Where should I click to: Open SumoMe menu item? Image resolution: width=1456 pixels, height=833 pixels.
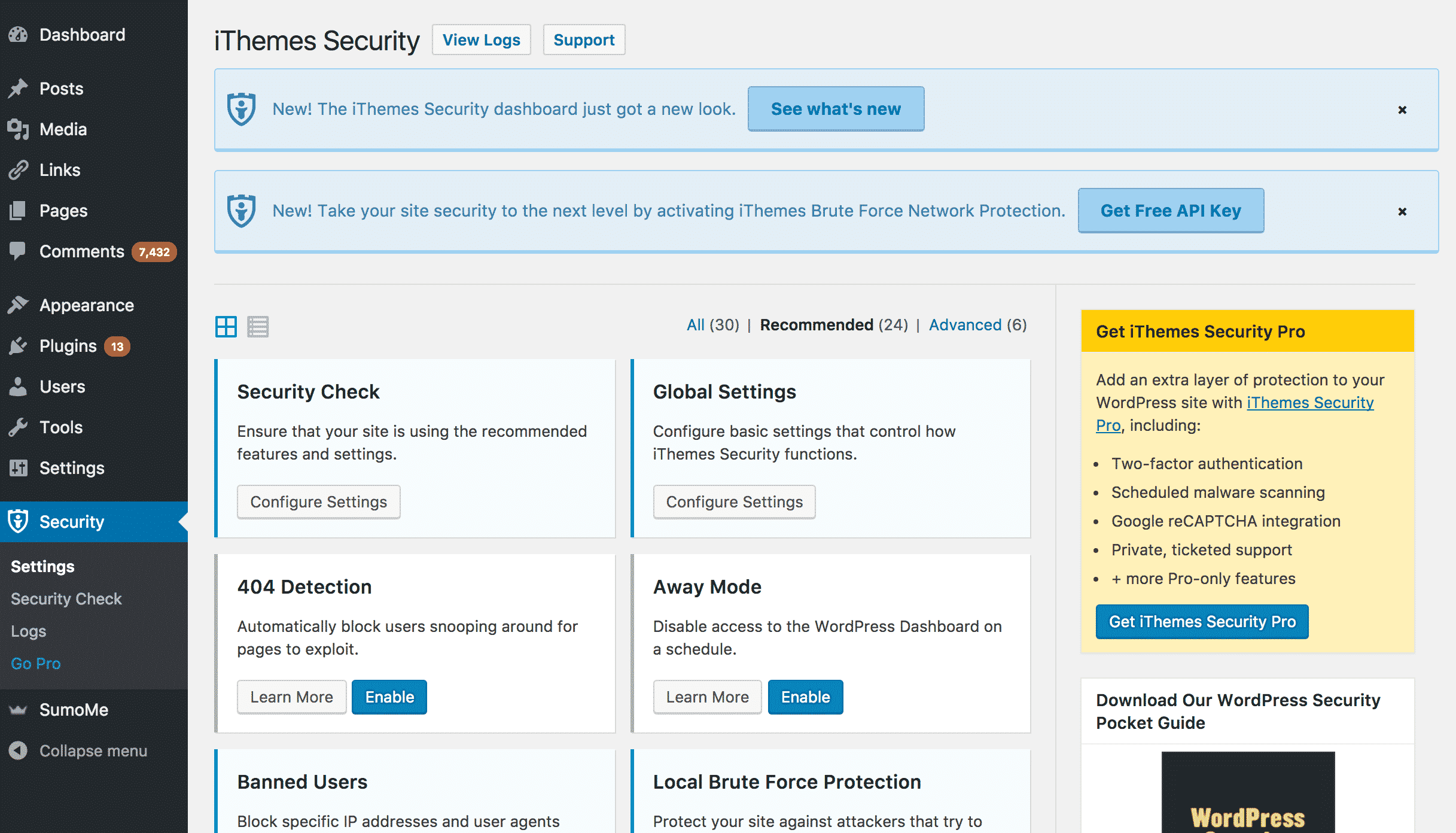click(x=74, y=710)
